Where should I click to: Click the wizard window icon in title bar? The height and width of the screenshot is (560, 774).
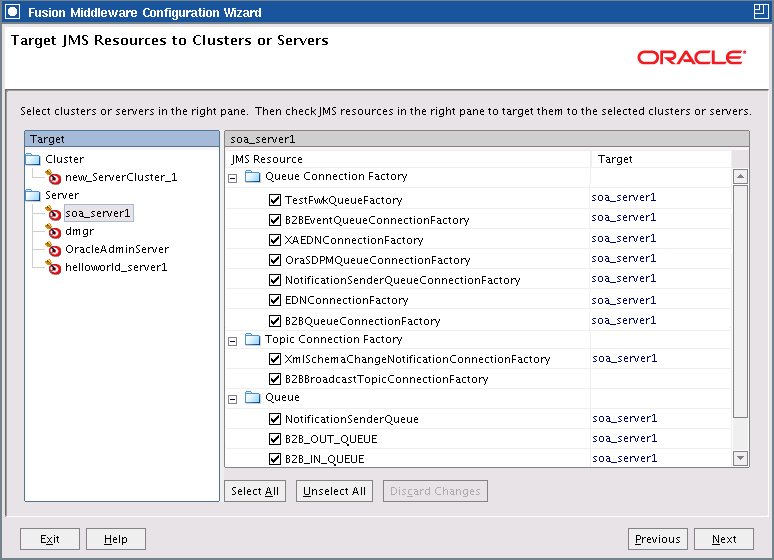click(x=12, y=12)
